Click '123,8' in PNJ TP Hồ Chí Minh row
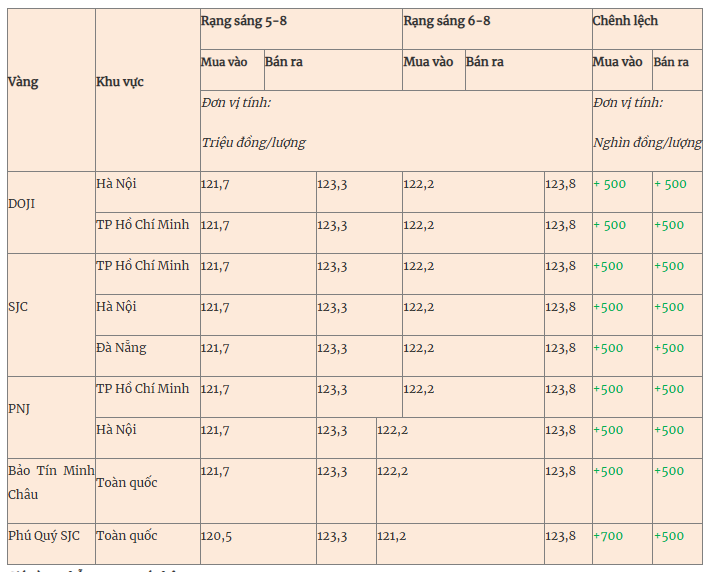Viewport: 712px width, 572px height. (560, 389)
